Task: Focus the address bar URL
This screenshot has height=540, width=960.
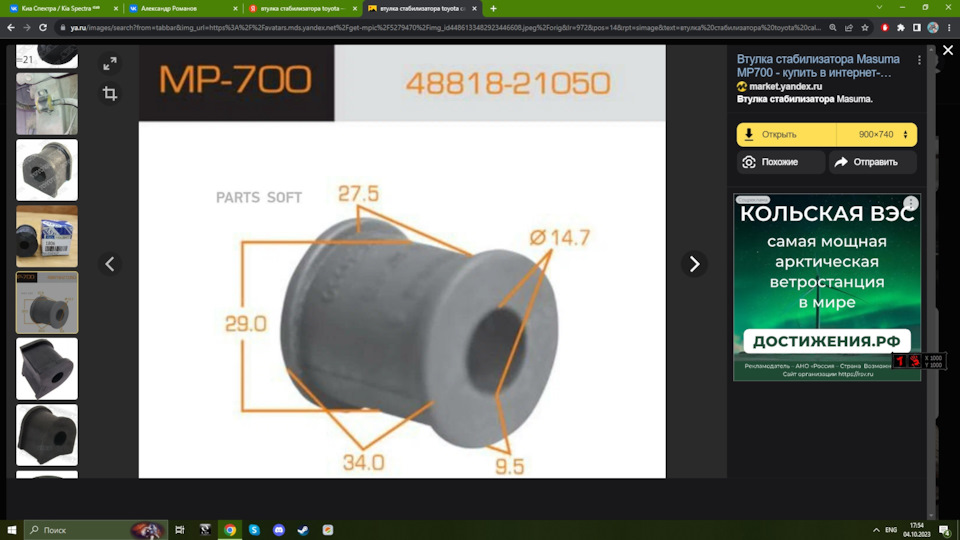Action: tap(445, 28)
